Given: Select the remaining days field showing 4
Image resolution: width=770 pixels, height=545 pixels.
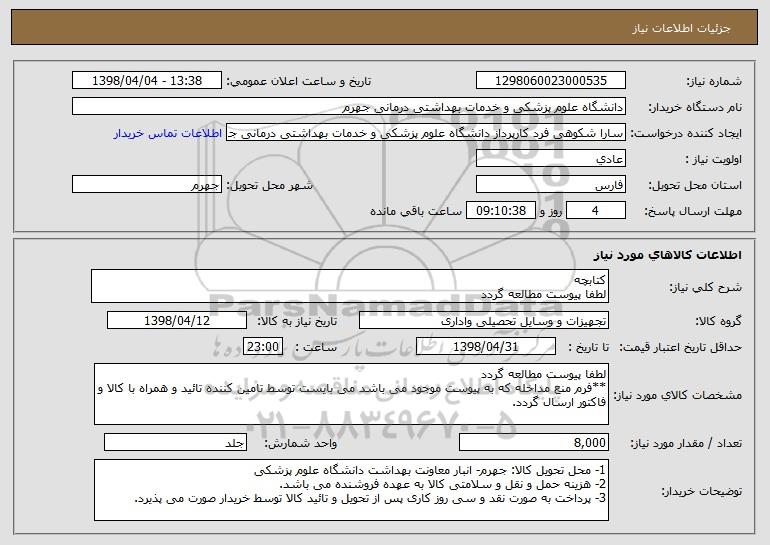Looking at the screenshot, I should (x=596, y=211).
